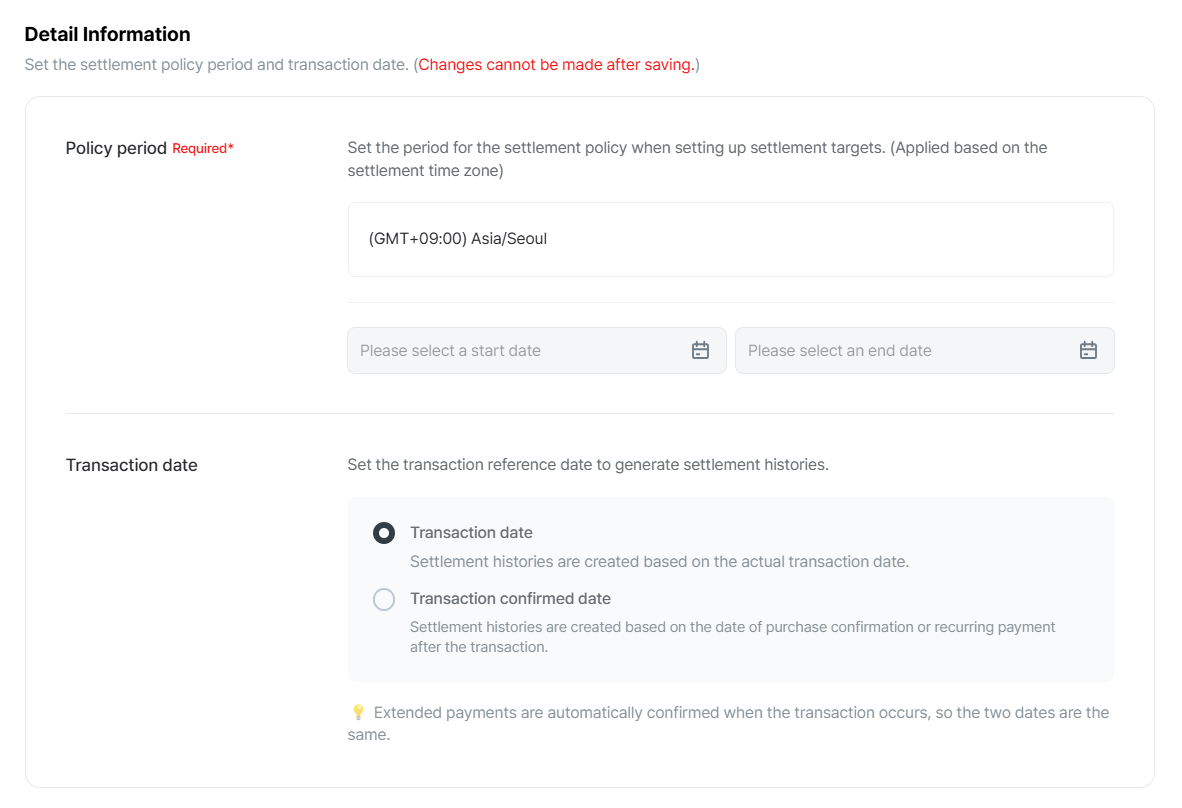Click the 'Extended payments' hint text
This screenshot has height=808, width=1182.
click(x=728, y=724)
